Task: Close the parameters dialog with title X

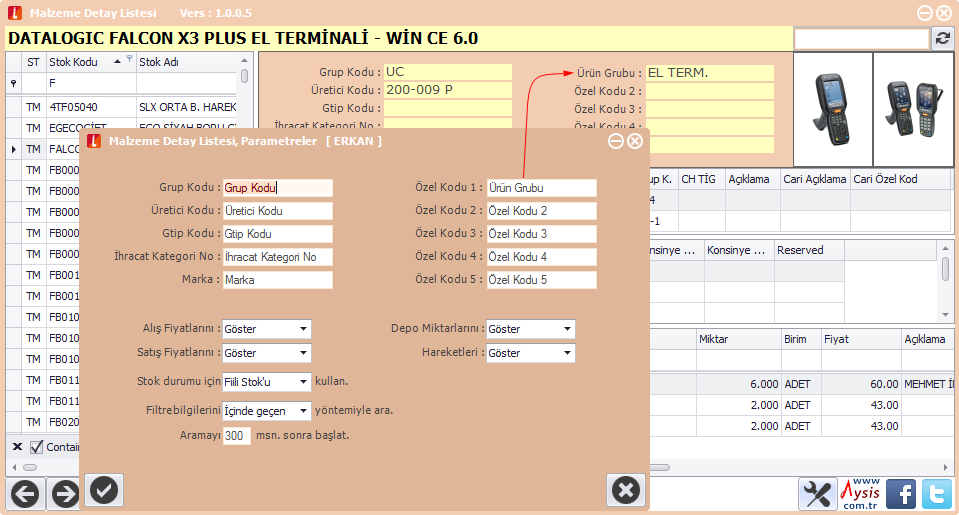Action: [x=635, y=141]
